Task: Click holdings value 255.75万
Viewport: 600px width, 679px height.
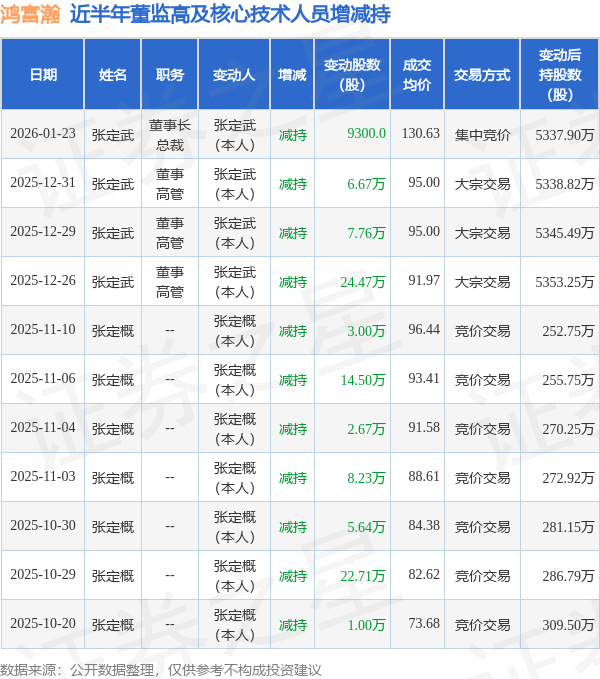Action: (568, 379)
